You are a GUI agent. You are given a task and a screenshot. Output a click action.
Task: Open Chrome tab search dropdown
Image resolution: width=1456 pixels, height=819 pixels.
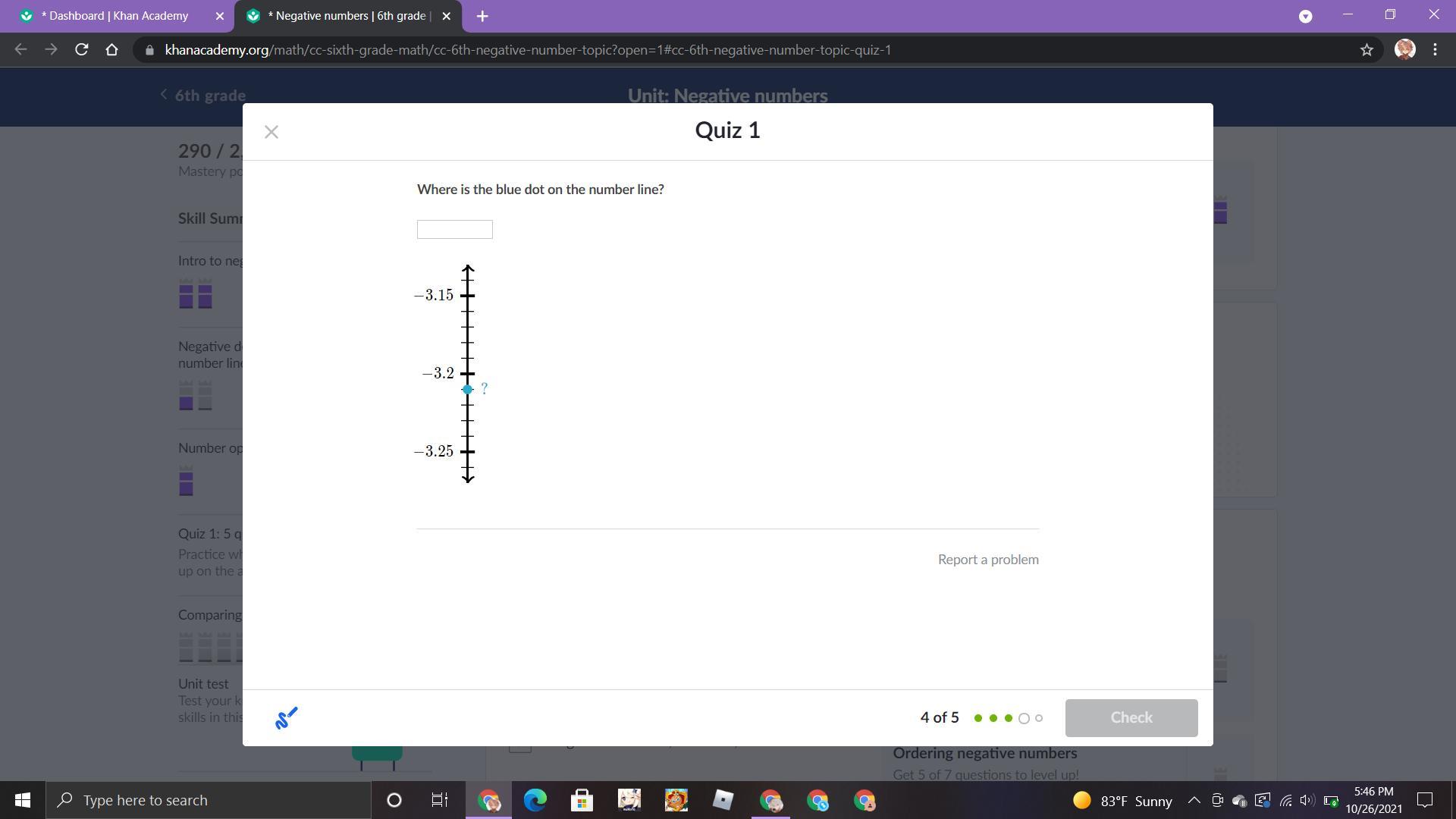pos(1305,16)
